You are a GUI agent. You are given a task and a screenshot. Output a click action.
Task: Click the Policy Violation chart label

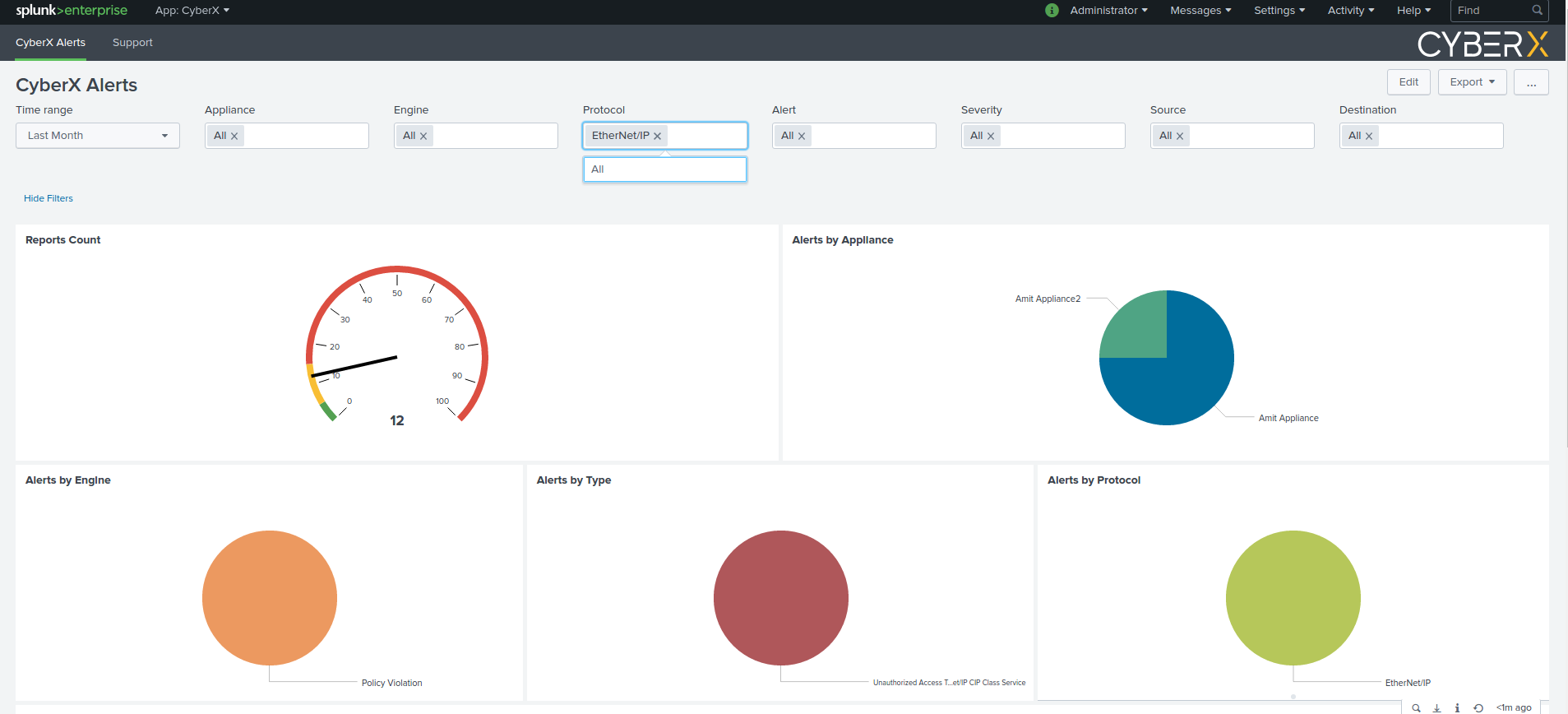coord(392,683)
